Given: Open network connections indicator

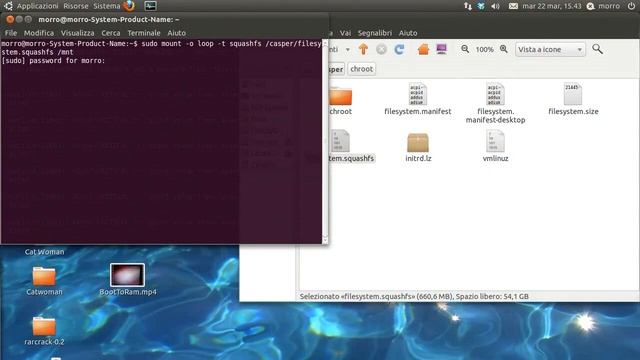Looking at the screenshot, I should click(468, 6).
